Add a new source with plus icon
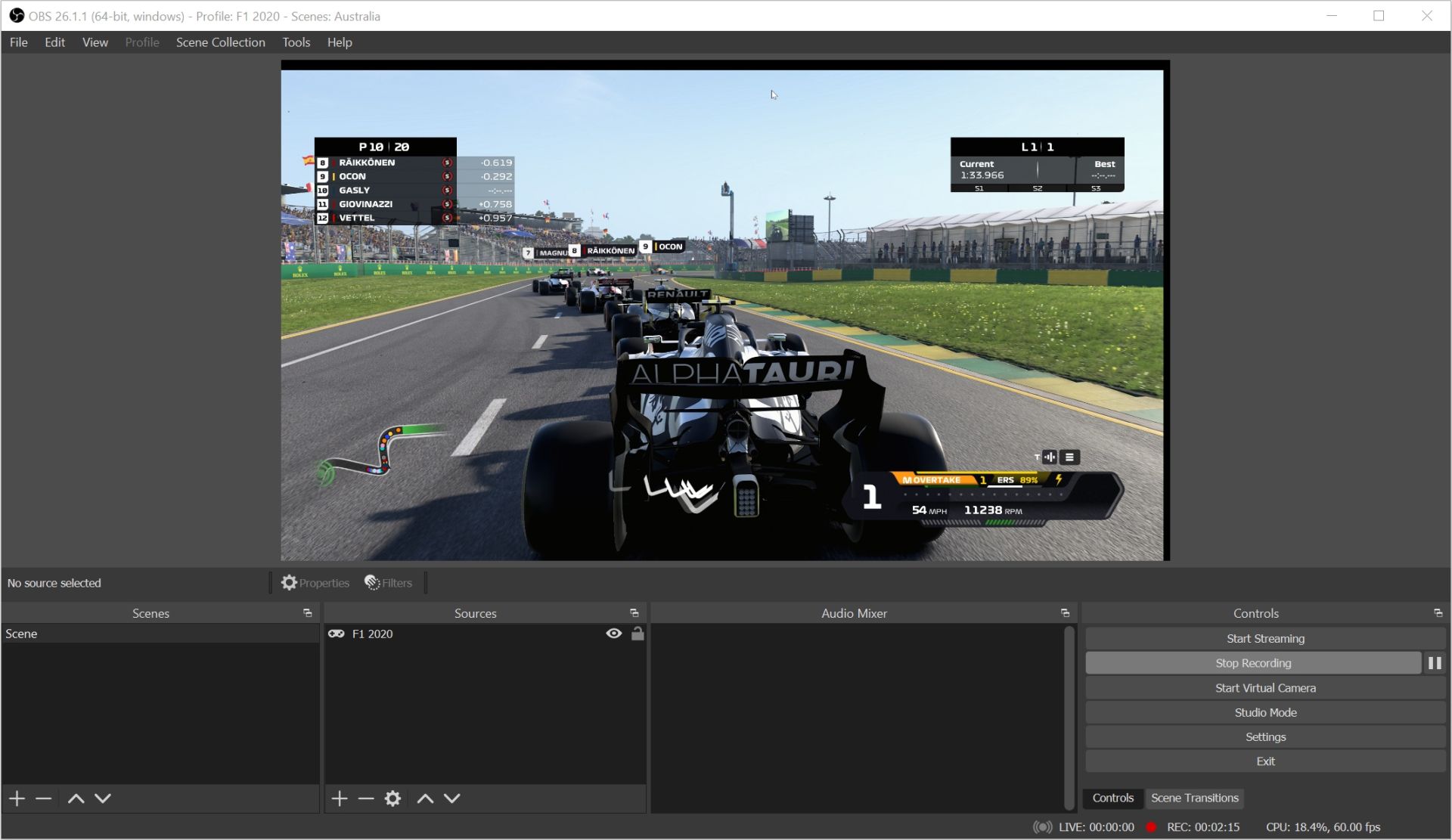Viewport: 1452px width, 840px height. 340,798
